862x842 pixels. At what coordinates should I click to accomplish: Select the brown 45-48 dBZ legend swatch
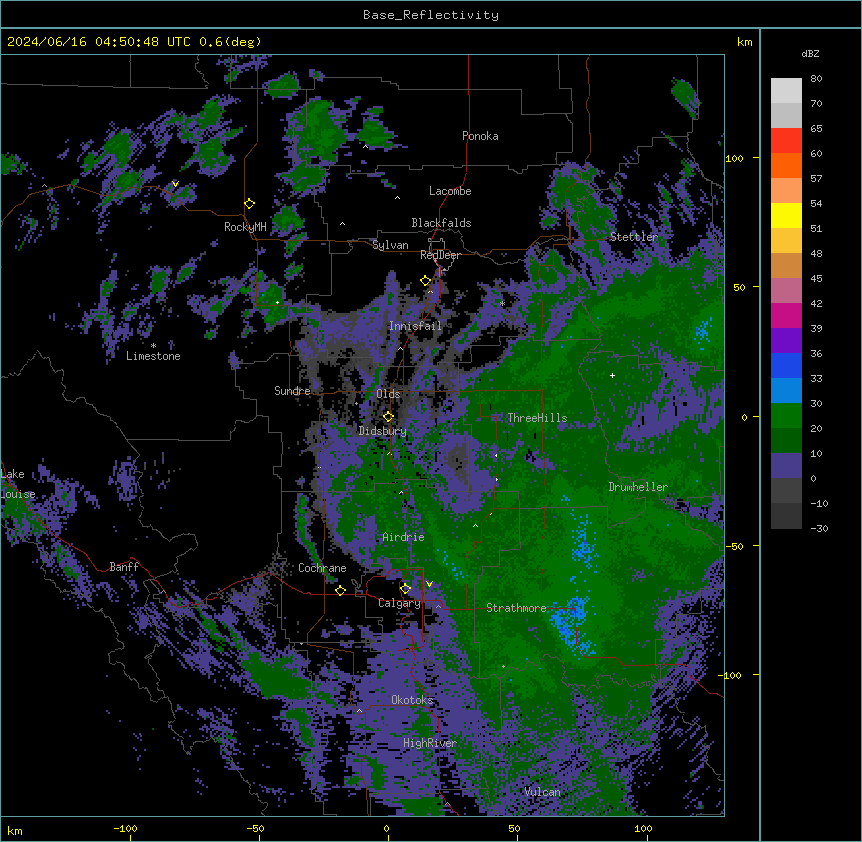coord(786,265)
